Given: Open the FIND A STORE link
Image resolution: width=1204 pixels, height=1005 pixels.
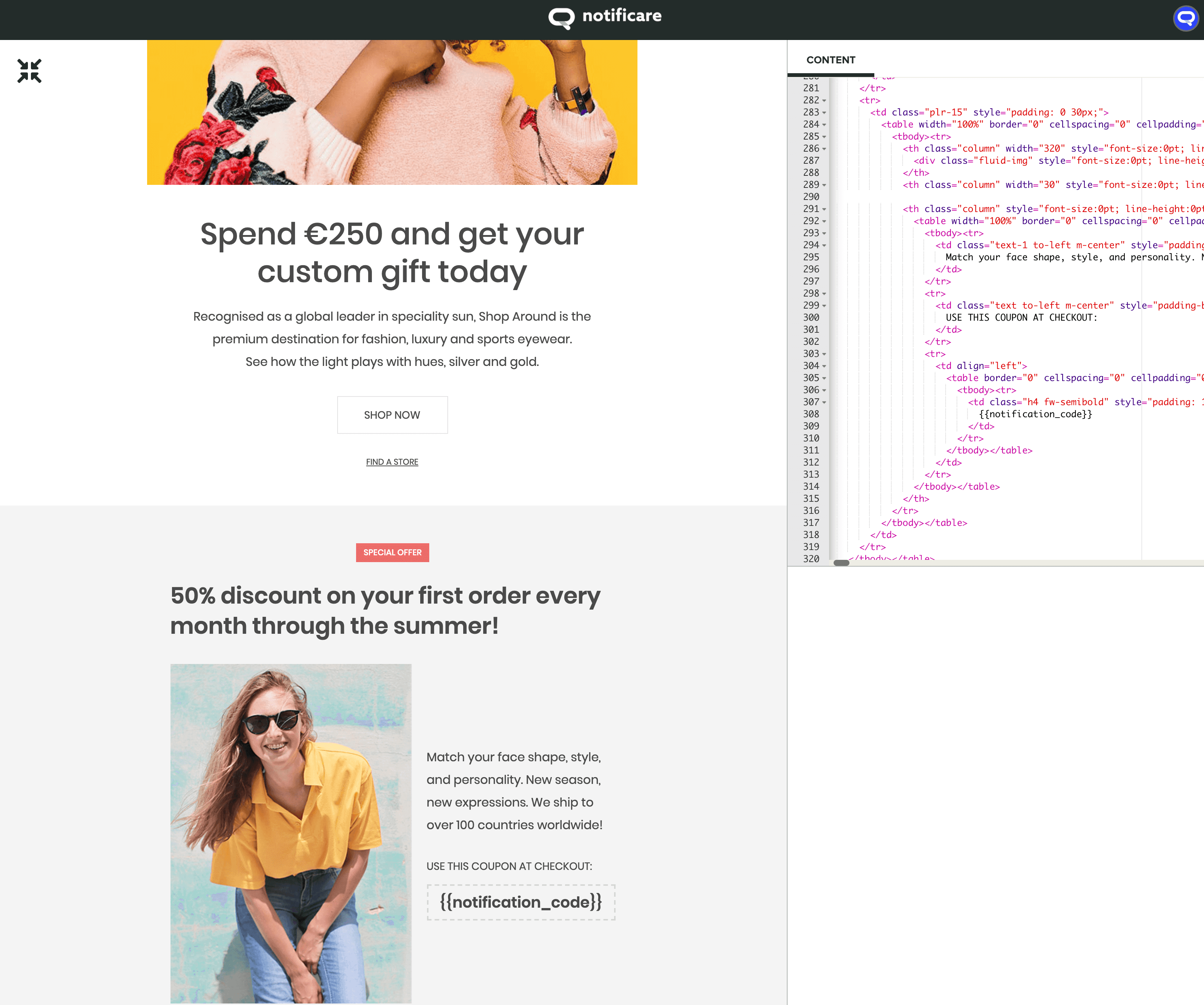Looking at the screenshot, I should 392,461.
